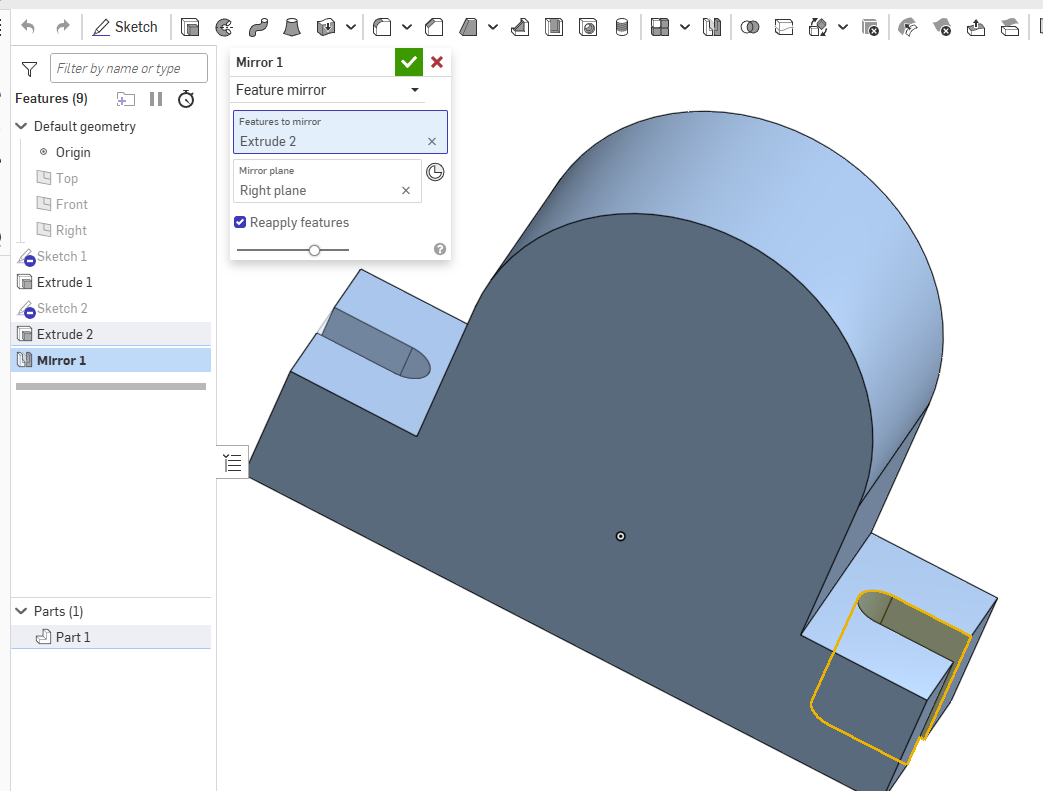Open the Boolean tool
This screenshot has height=791, width=1043.
tap(751, 27)
